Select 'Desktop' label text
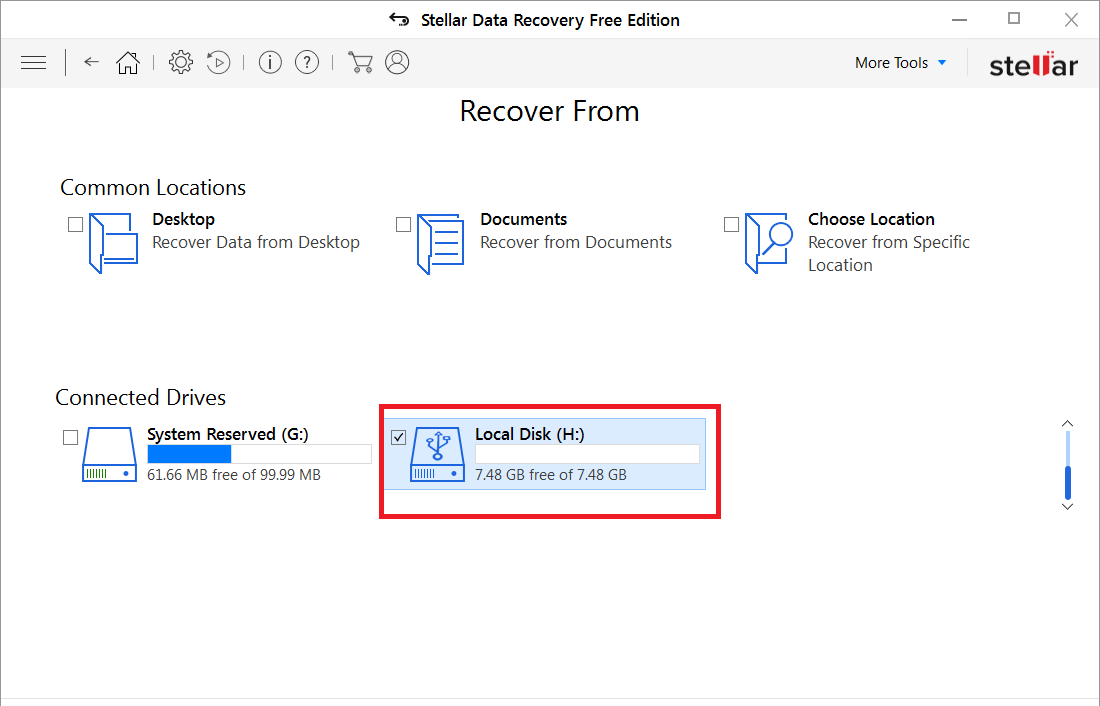The image size is (1100, 706). (184, 219)
